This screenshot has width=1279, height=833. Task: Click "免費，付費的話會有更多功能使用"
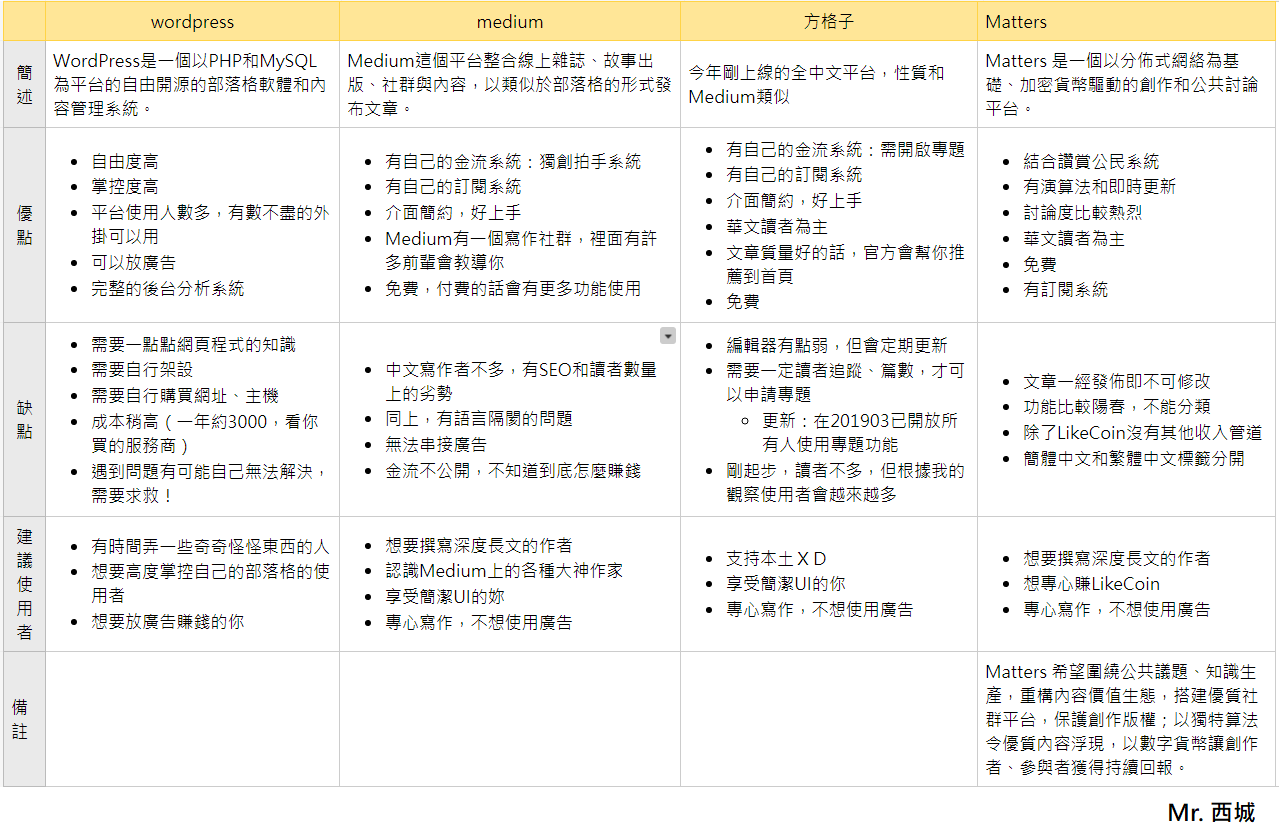[513, 289]
